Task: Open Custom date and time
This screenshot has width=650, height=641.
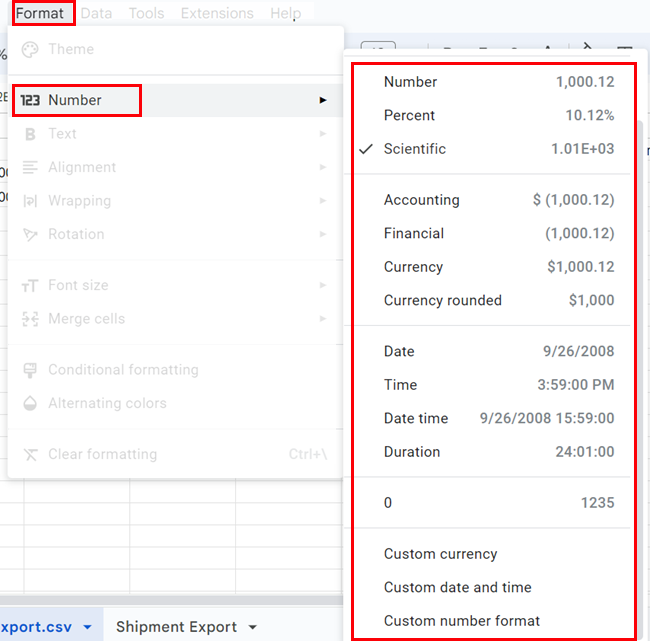Action: pos(457,587)
